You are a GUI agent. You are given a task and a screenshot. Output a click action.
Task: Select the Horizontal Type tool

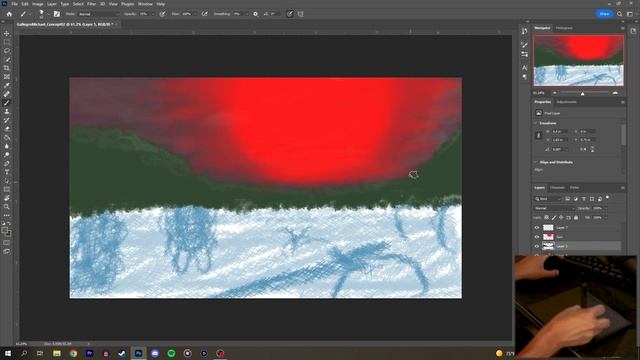click(x=7, y=172)
